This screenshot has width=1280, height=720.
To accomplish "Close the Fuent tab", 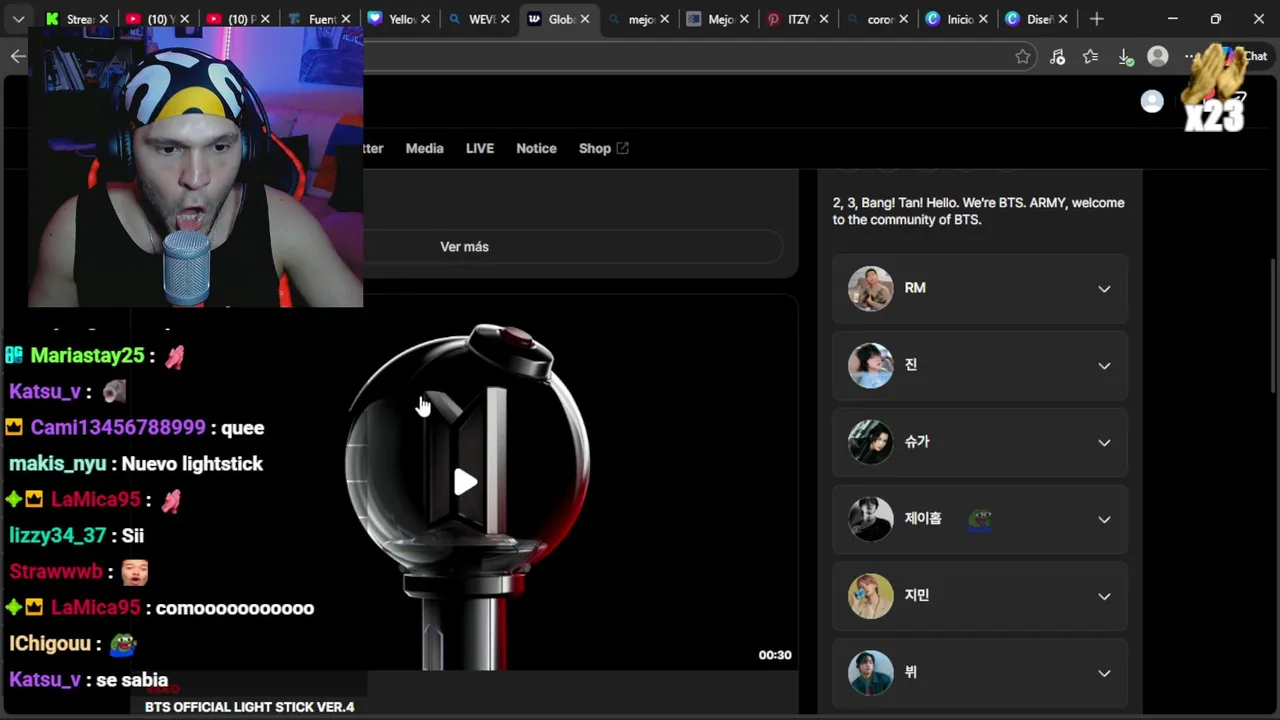I will click(345, 19).
